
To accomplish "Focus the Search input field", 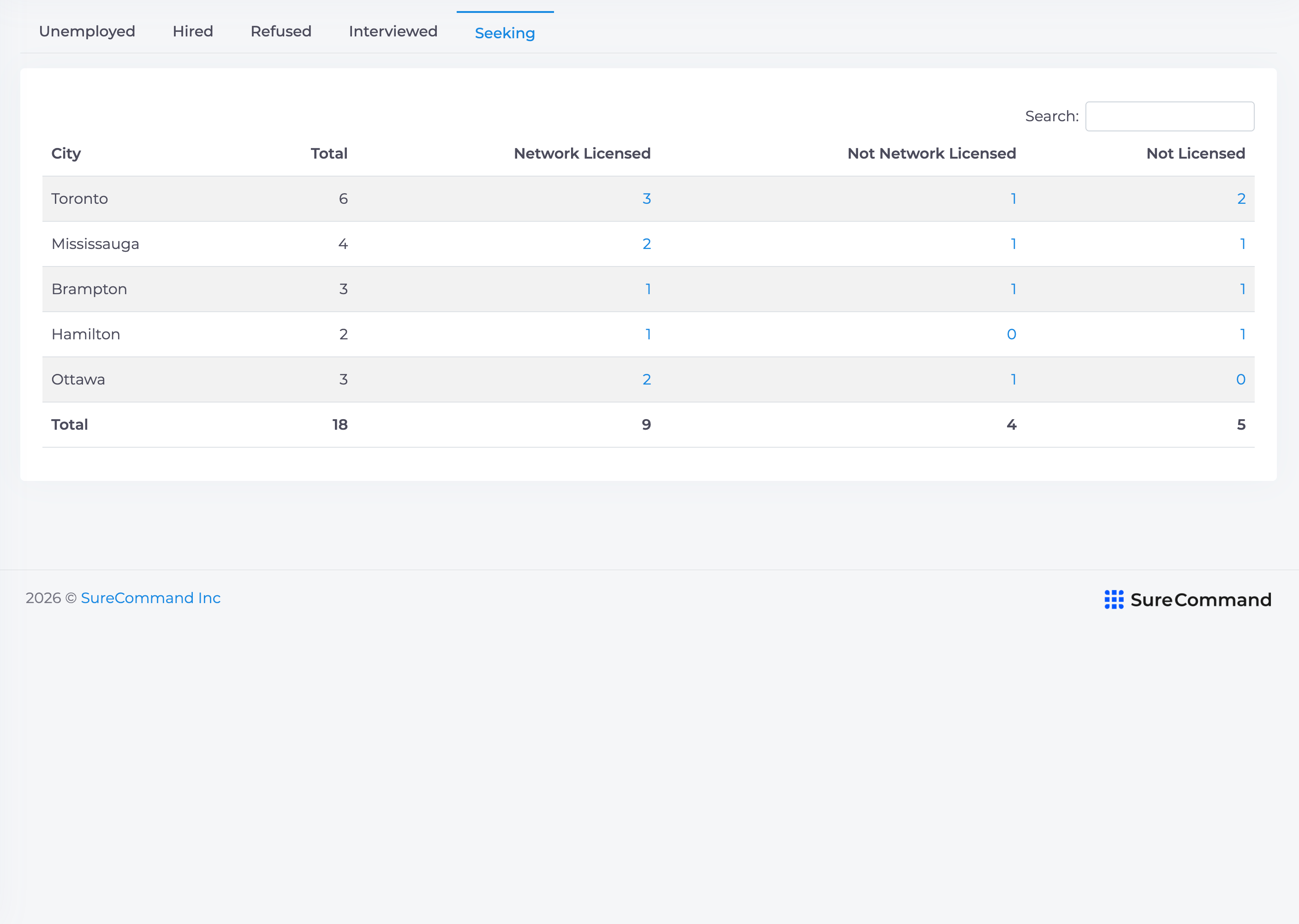I will pyautogui.click(x=1170, y=116).
